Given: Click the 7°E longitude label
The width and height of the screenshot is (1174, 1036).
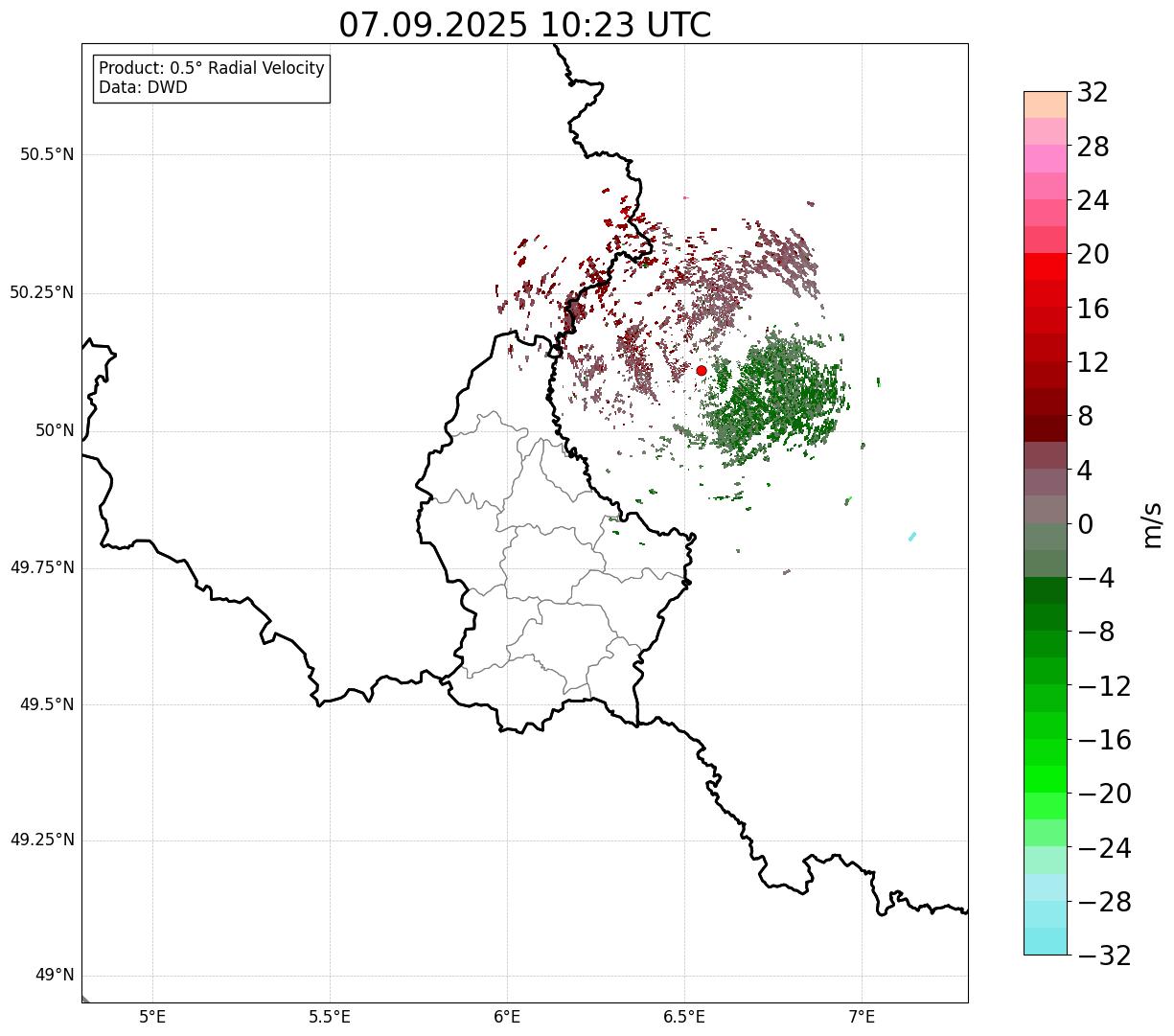Looking at the screenshot, I should point(862,1017).
